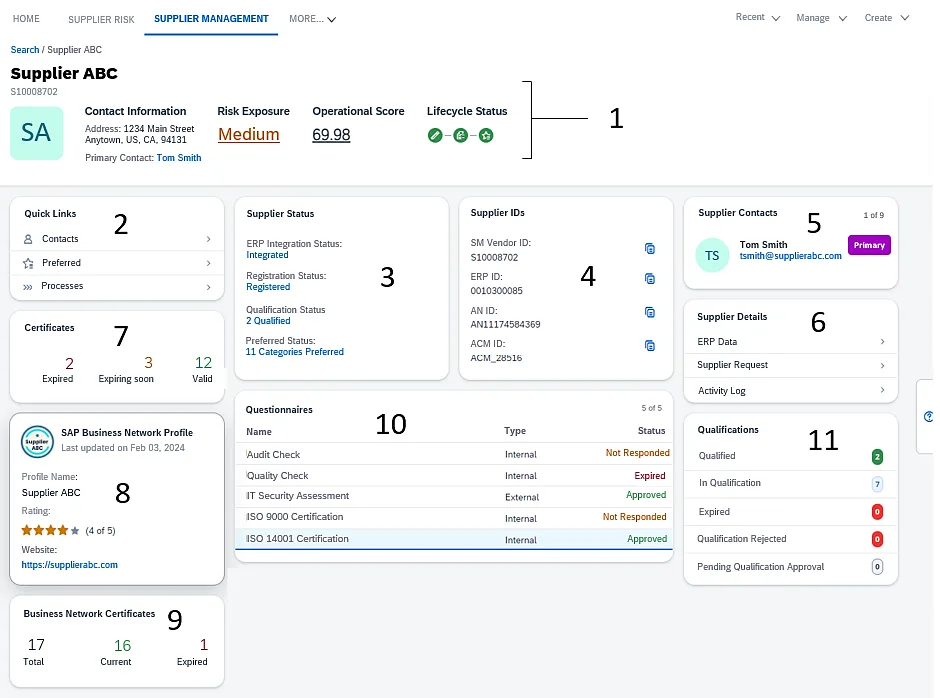Click the Integrated ERP status link
This screenshot has width=940, height=698.
coord(267,255)
